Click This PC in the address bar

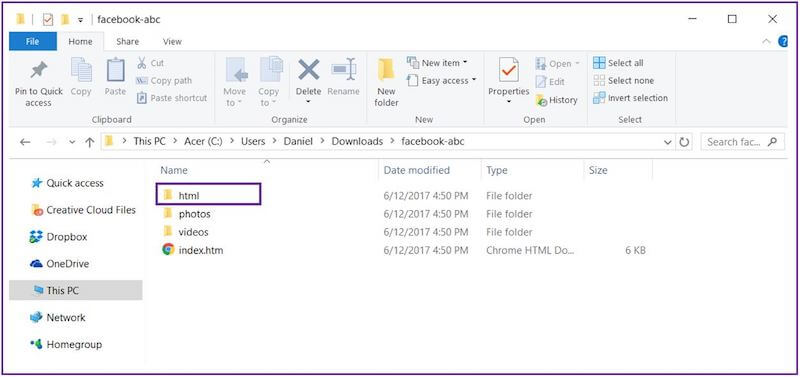pyautogui.click(x=149, y=142)
